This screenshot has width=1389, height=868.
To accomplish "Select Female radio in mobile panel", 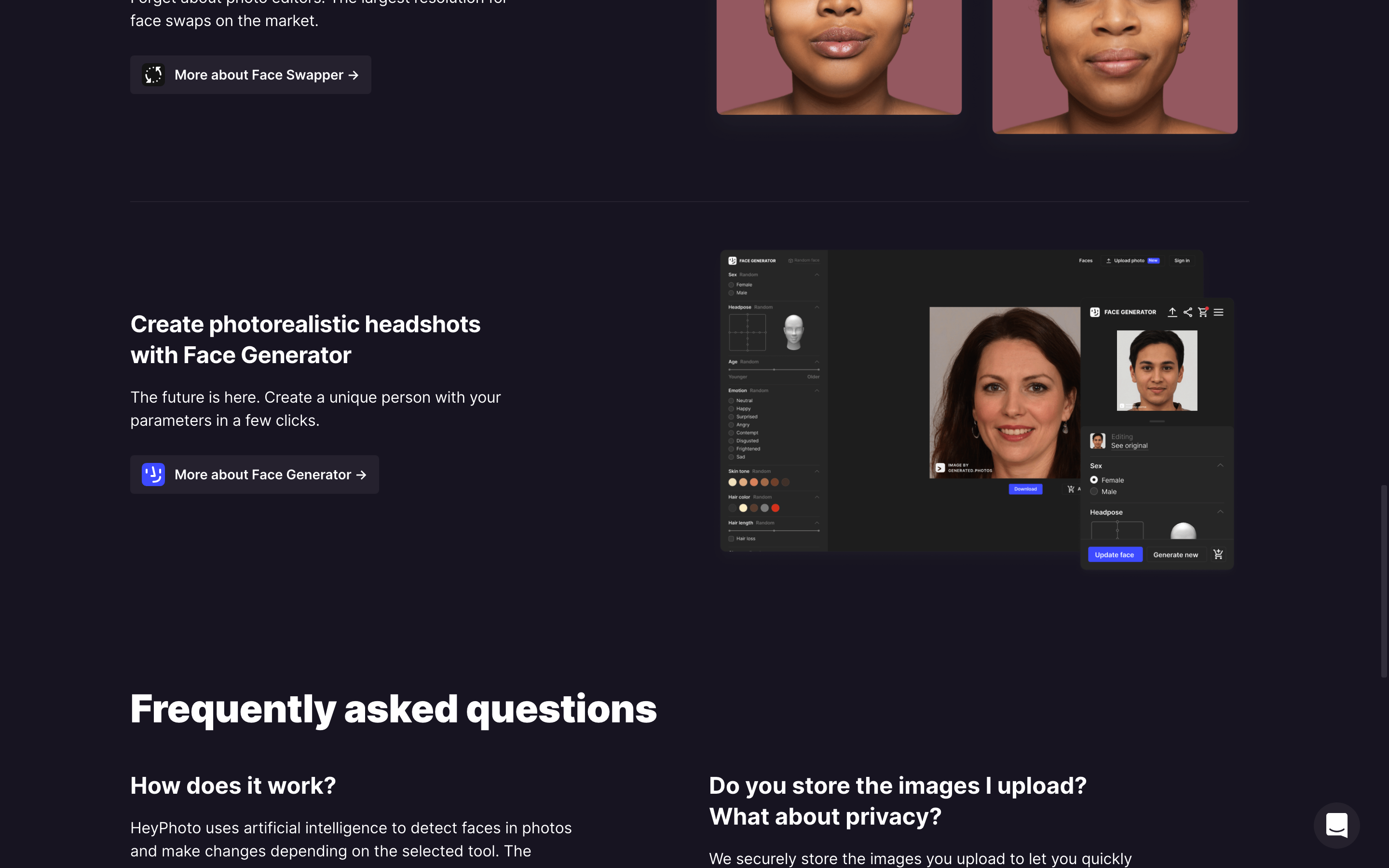I will [x=1094, y=480].
